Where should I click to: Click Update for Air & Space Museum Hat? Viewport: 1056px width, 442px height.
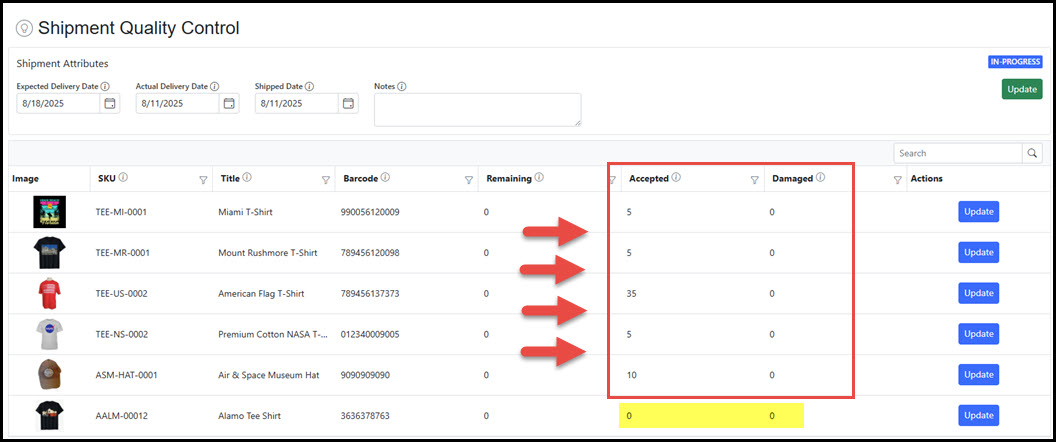pos(978,375)
